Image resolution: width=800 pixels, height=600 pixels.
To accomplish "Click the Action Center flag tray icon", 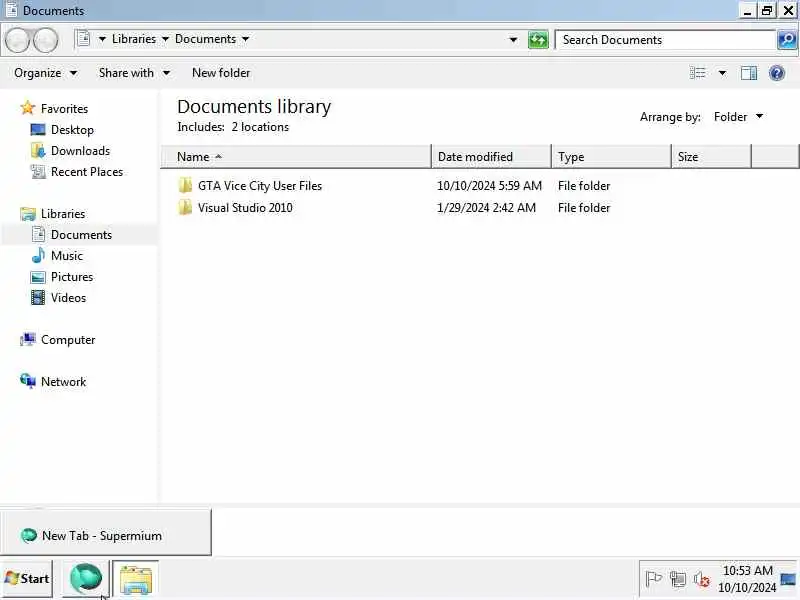I will [x=654, y=579].
